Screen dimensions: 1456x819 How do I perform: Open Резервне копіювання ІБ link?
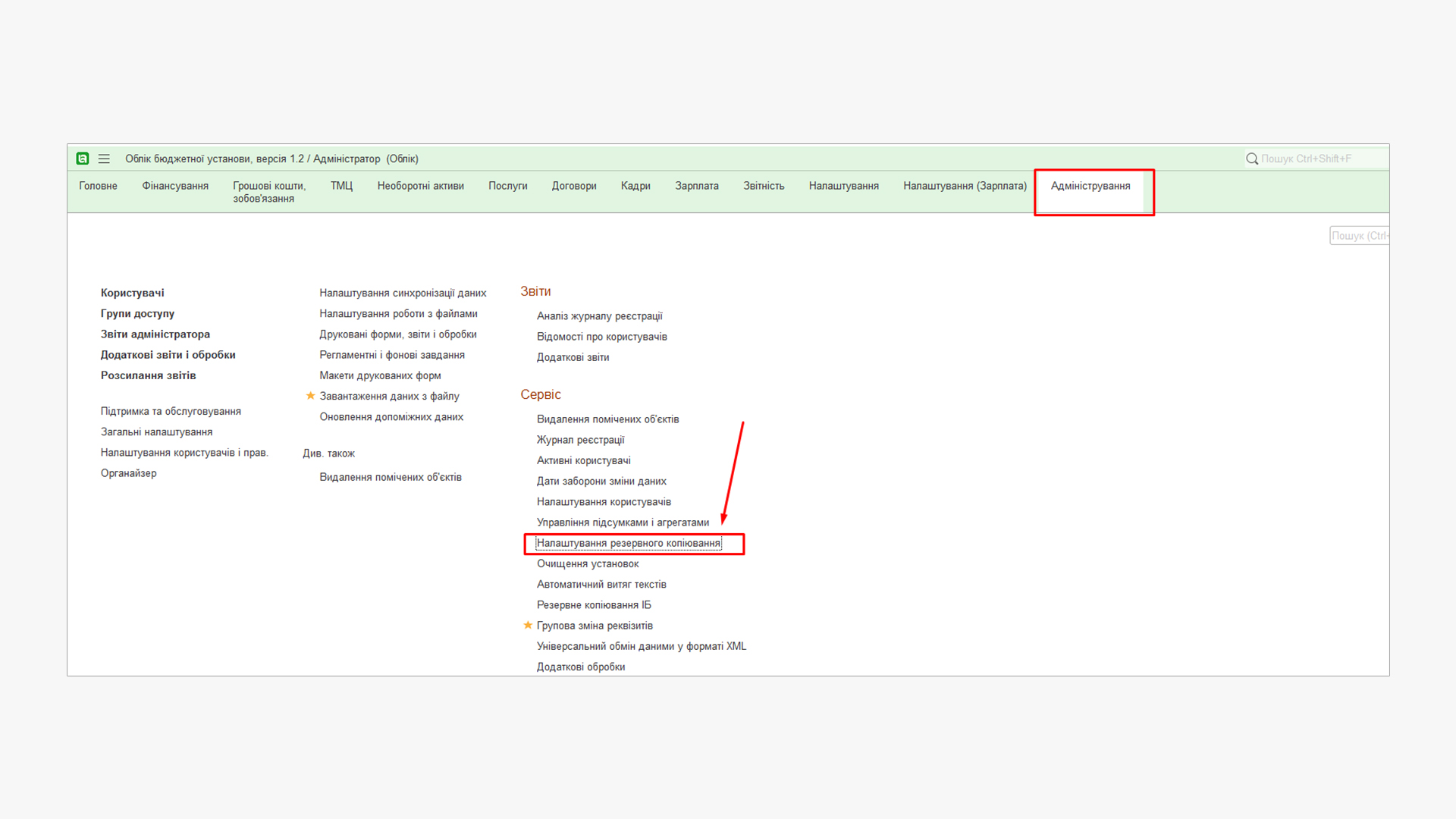point(594,605)
